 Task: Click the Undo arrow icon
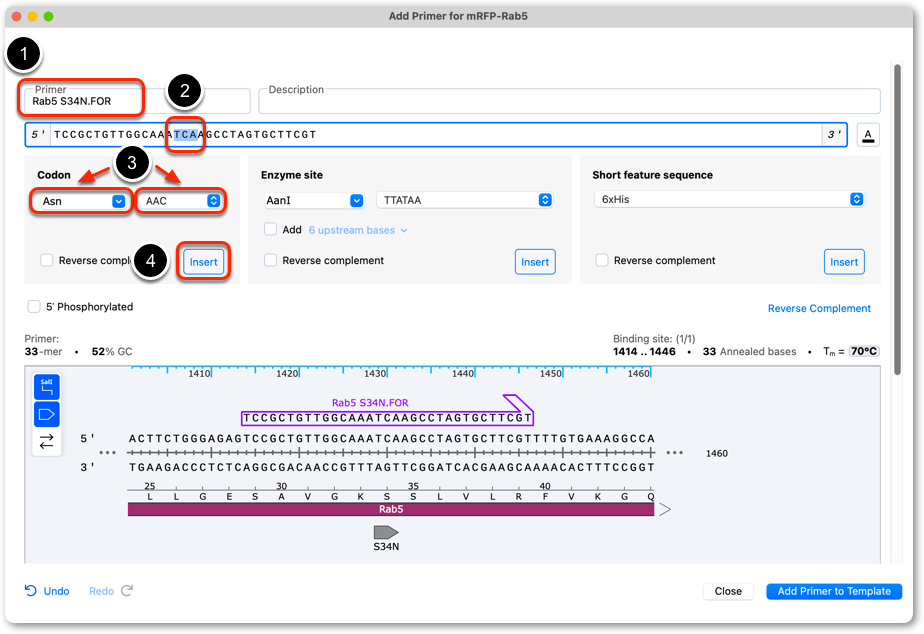tap(31, 590)
